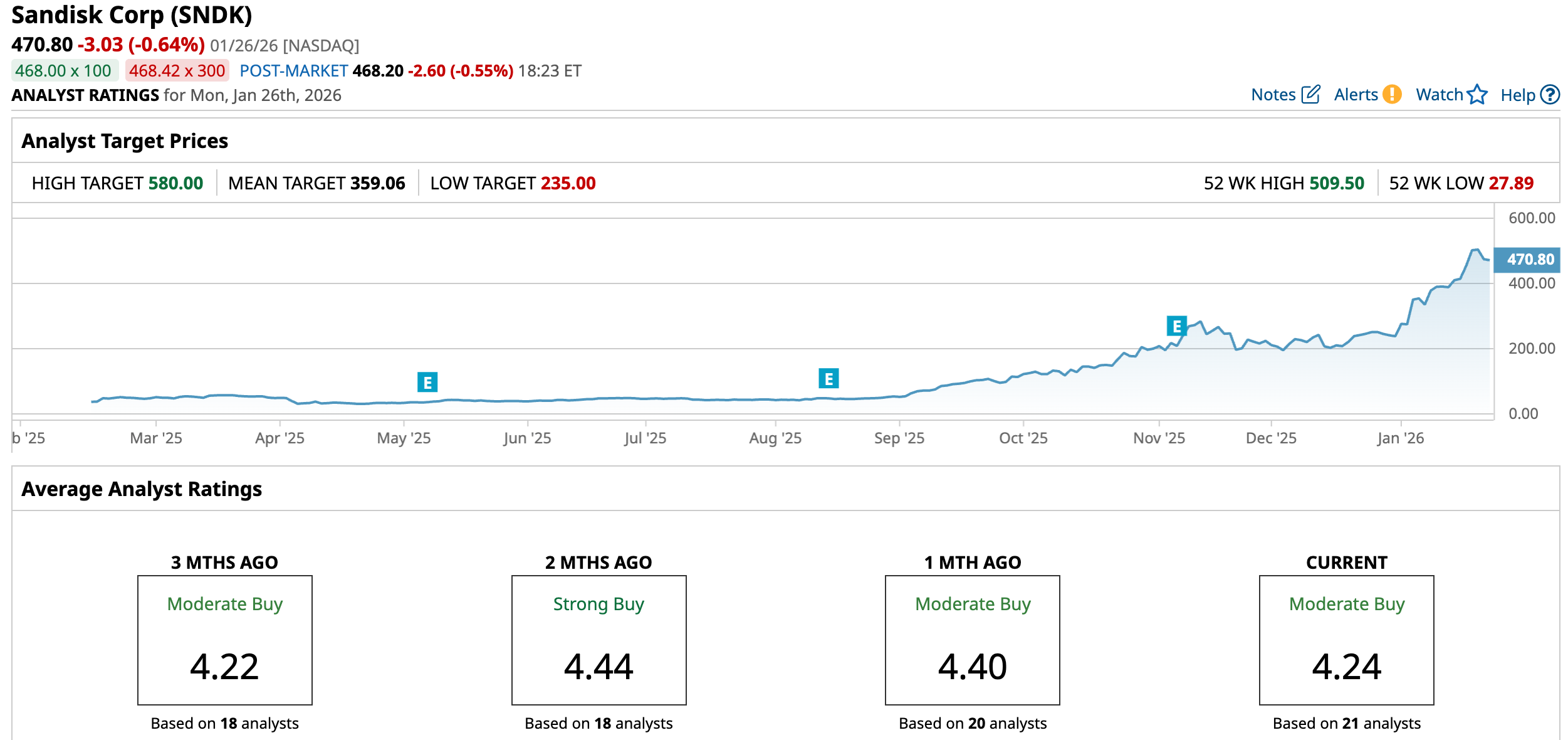Click the Notes pencil edit icon
Image resolution: width=1568 pixels, height=740 pixels.
(x=1310, y=95)
